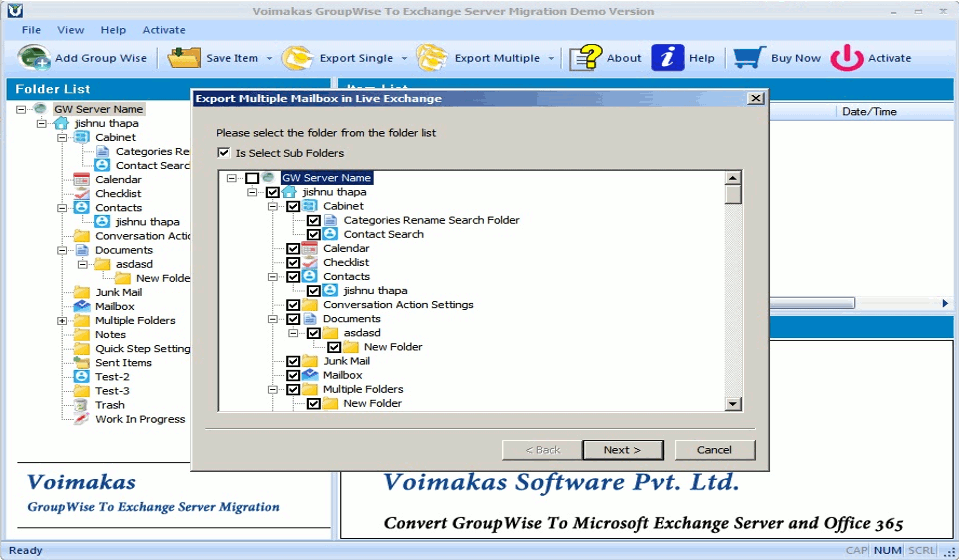This screenshot has width=959, height=560.
Task: Uncheck Categories Rename Search Folder checkbox
Action: (314, 220)
